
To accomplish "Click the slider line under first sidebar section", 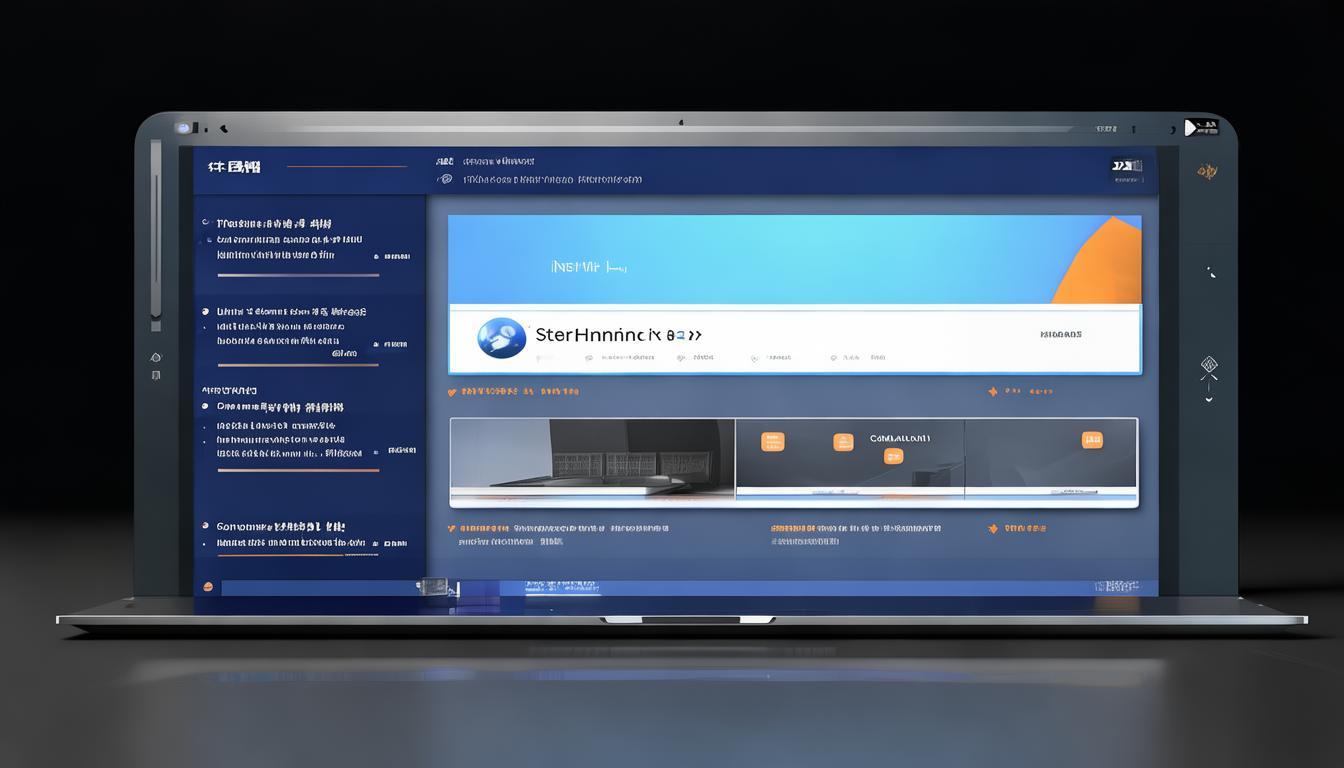I will [298, 275].
